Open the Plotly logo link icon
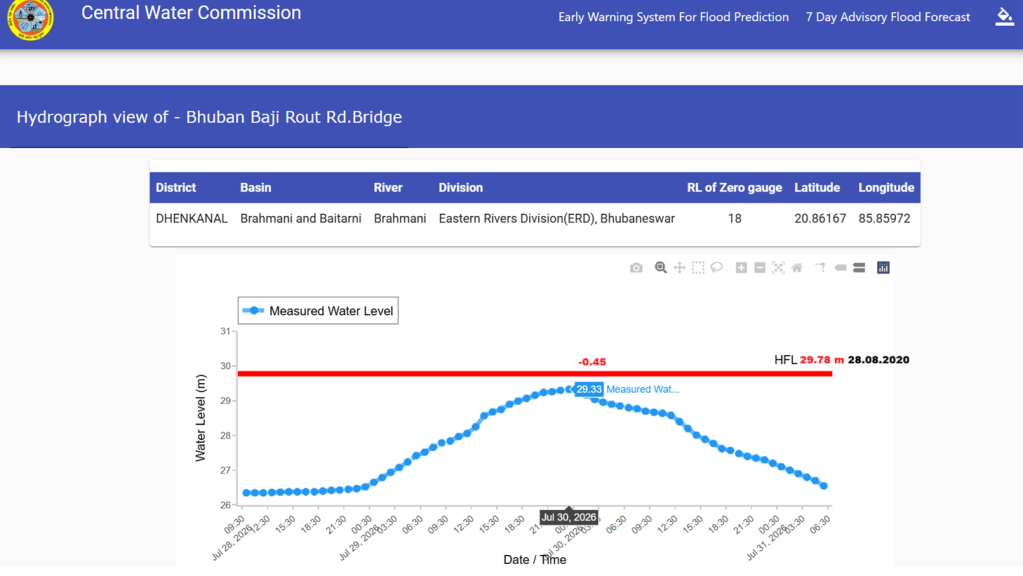1023x576 pixels. (x=883, y=268)
